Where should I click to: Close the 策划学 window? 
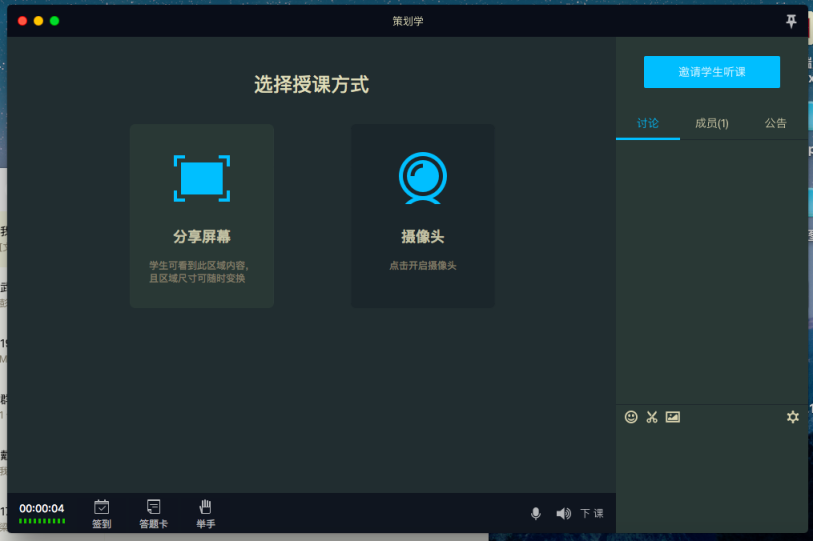(x=22, y=21)
